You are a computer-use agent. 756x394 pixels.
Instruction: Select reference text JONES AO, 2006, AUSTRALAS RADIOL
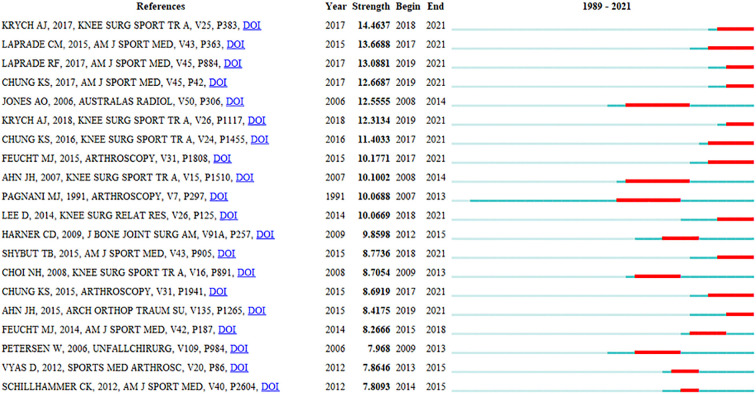pos(87,102)
